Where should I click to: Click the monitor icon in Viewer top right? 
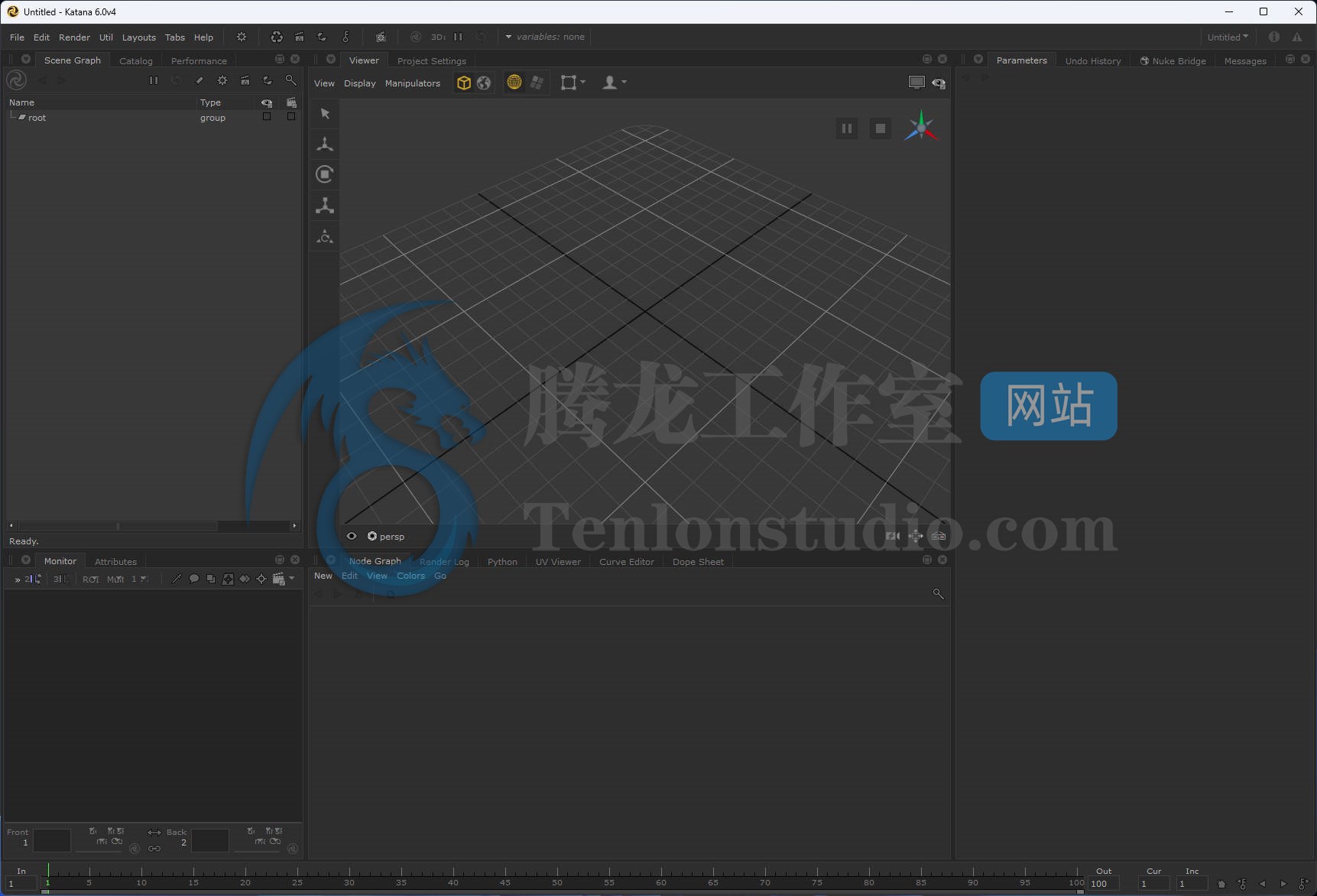916,83
